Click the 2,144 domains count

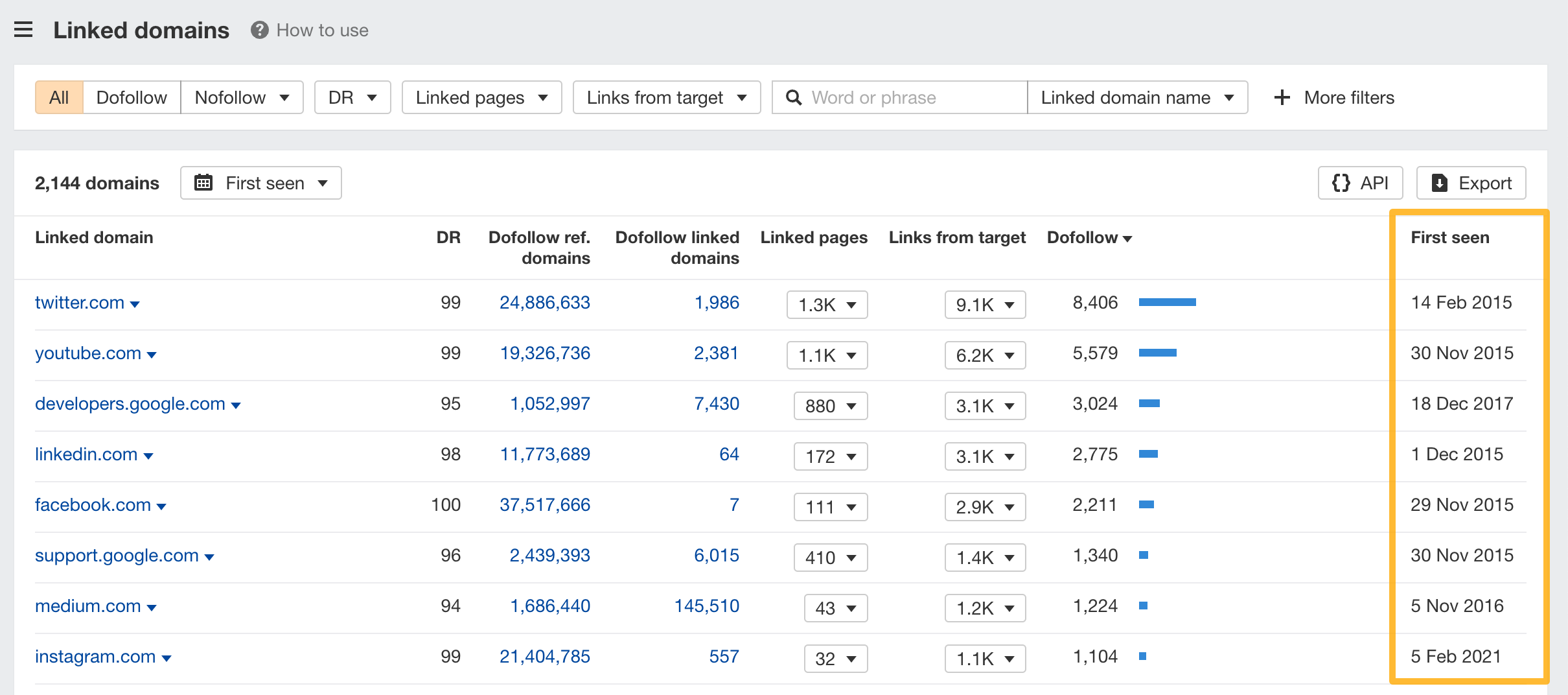pyautogui.click(x=97, y=183)
